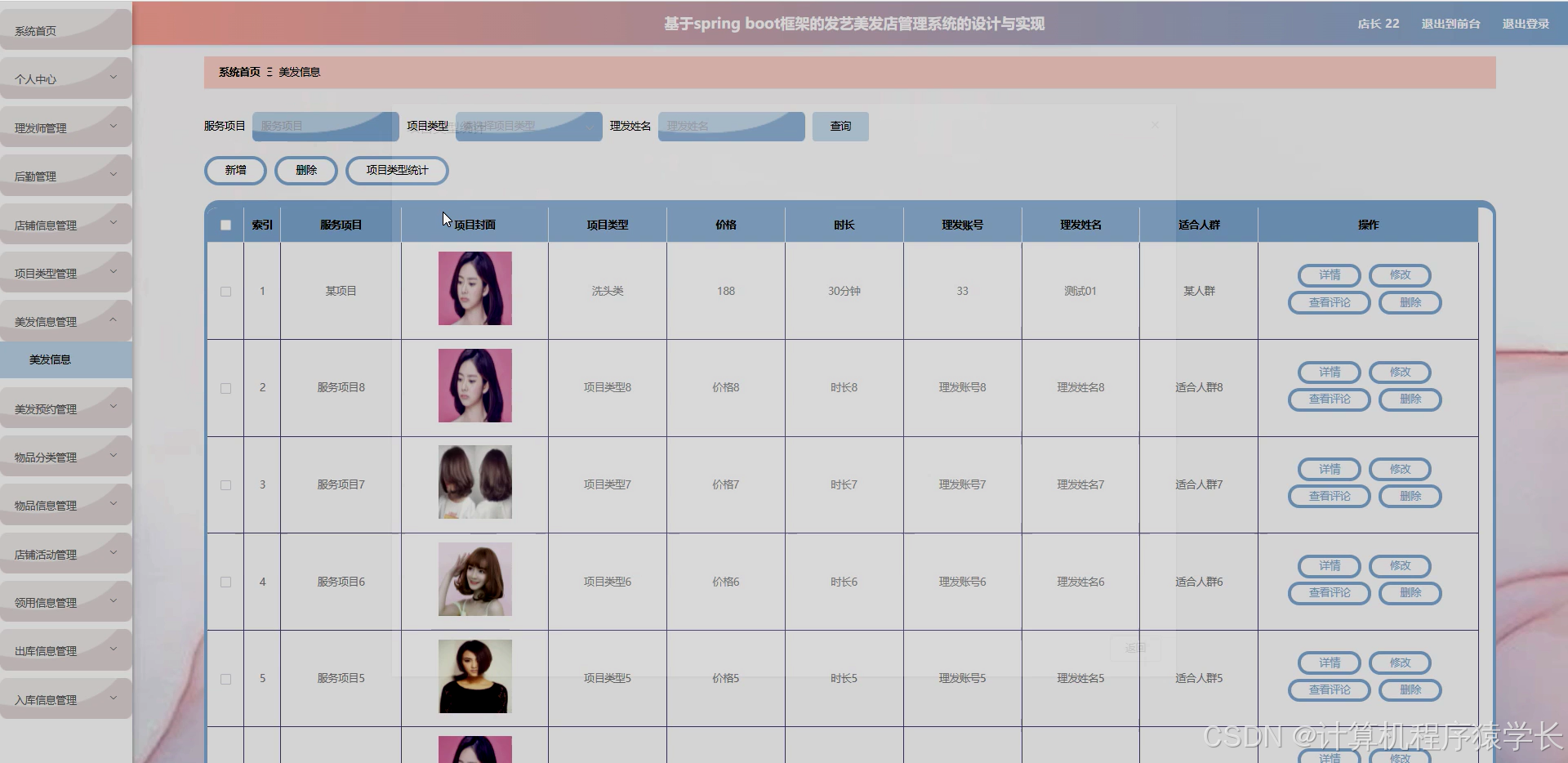Image resolution: width=1568 pixels, height=763 pixels.
Task: Open 入库信息管理 menu item
Action: (x=65, y=699)
